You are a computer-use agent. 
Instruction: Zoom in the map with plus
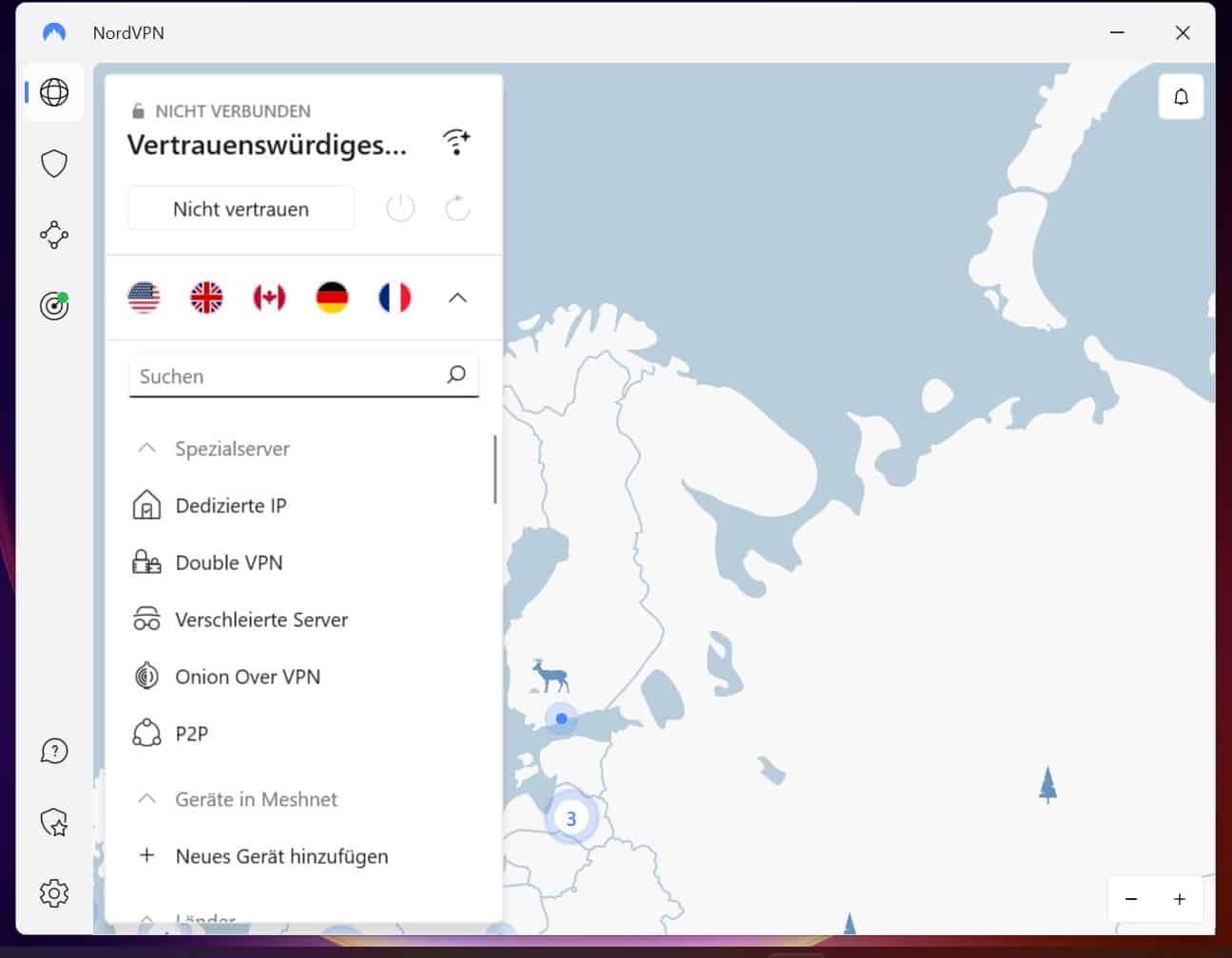(1179, 899)
